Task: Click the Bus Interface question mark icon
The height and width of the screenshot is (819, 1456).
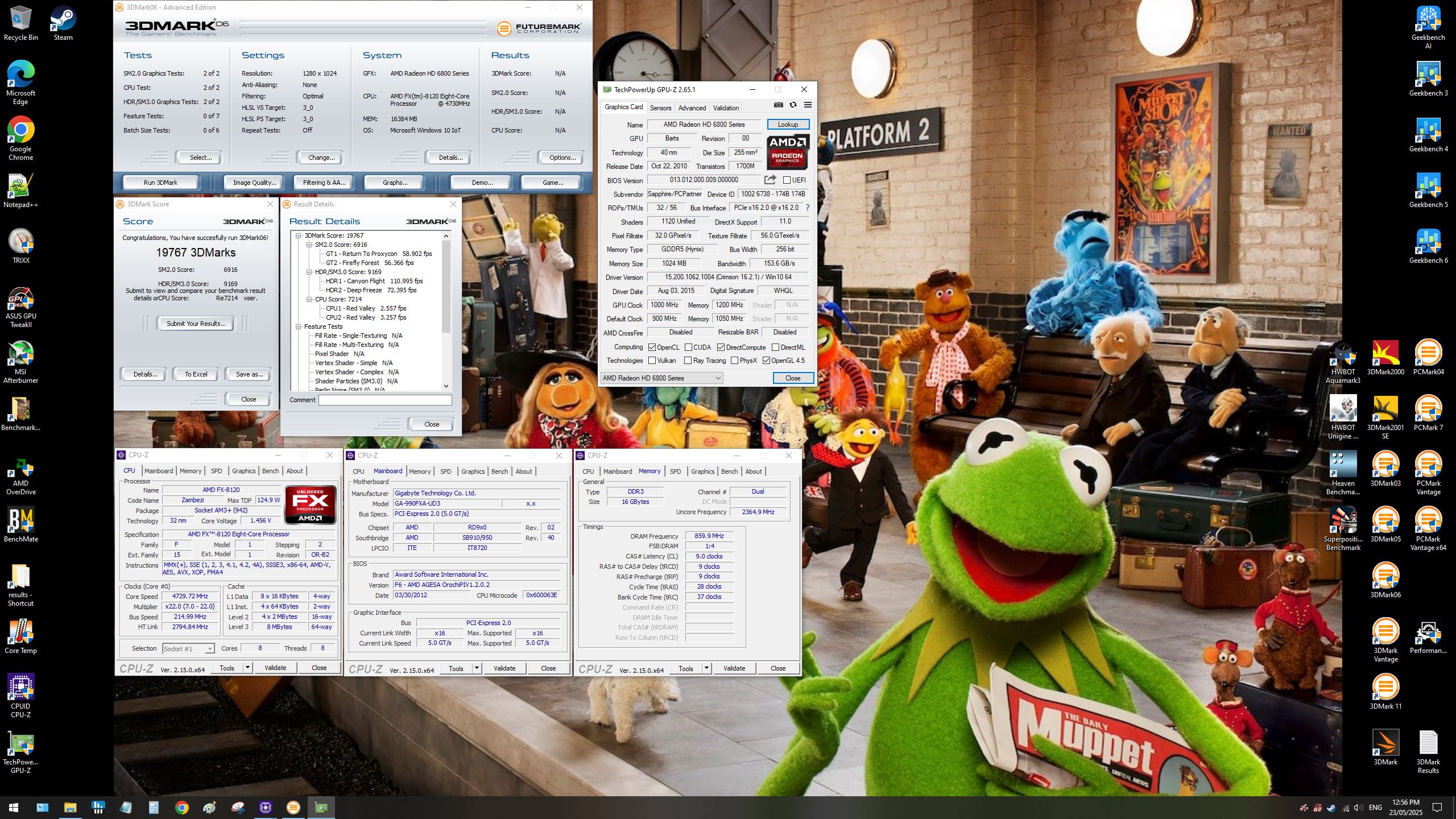Action: coord(808,208)
